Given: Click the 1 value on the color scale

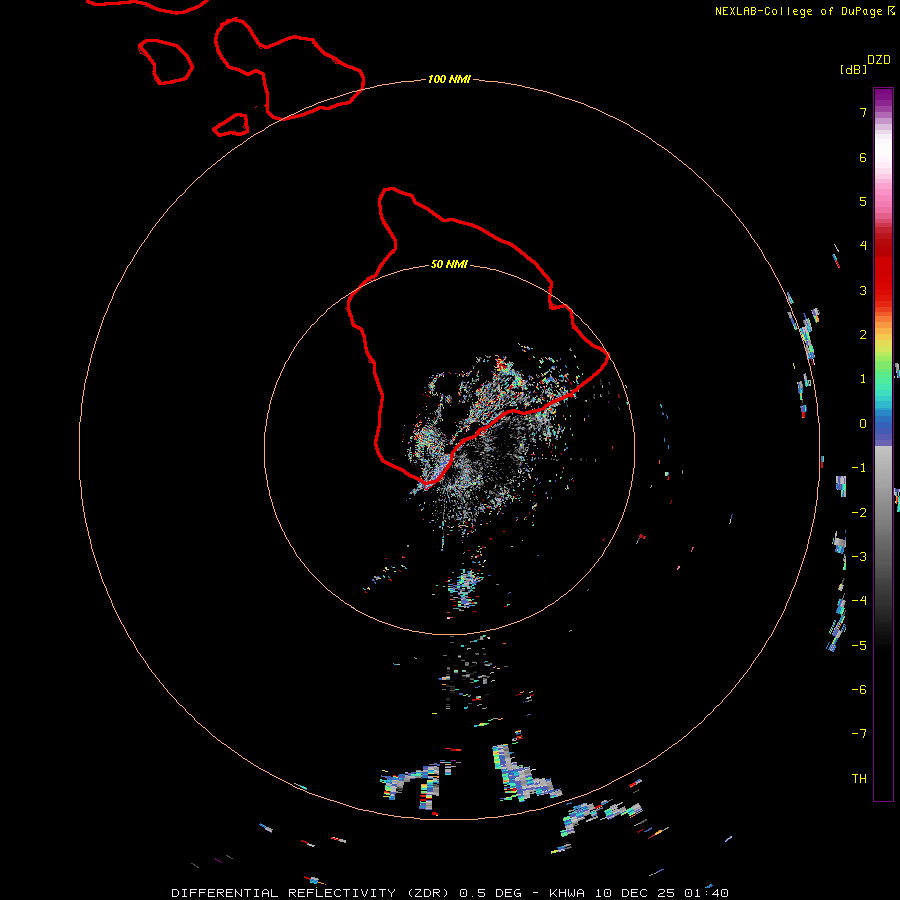Looking at the screenshot, I should 863,379.
